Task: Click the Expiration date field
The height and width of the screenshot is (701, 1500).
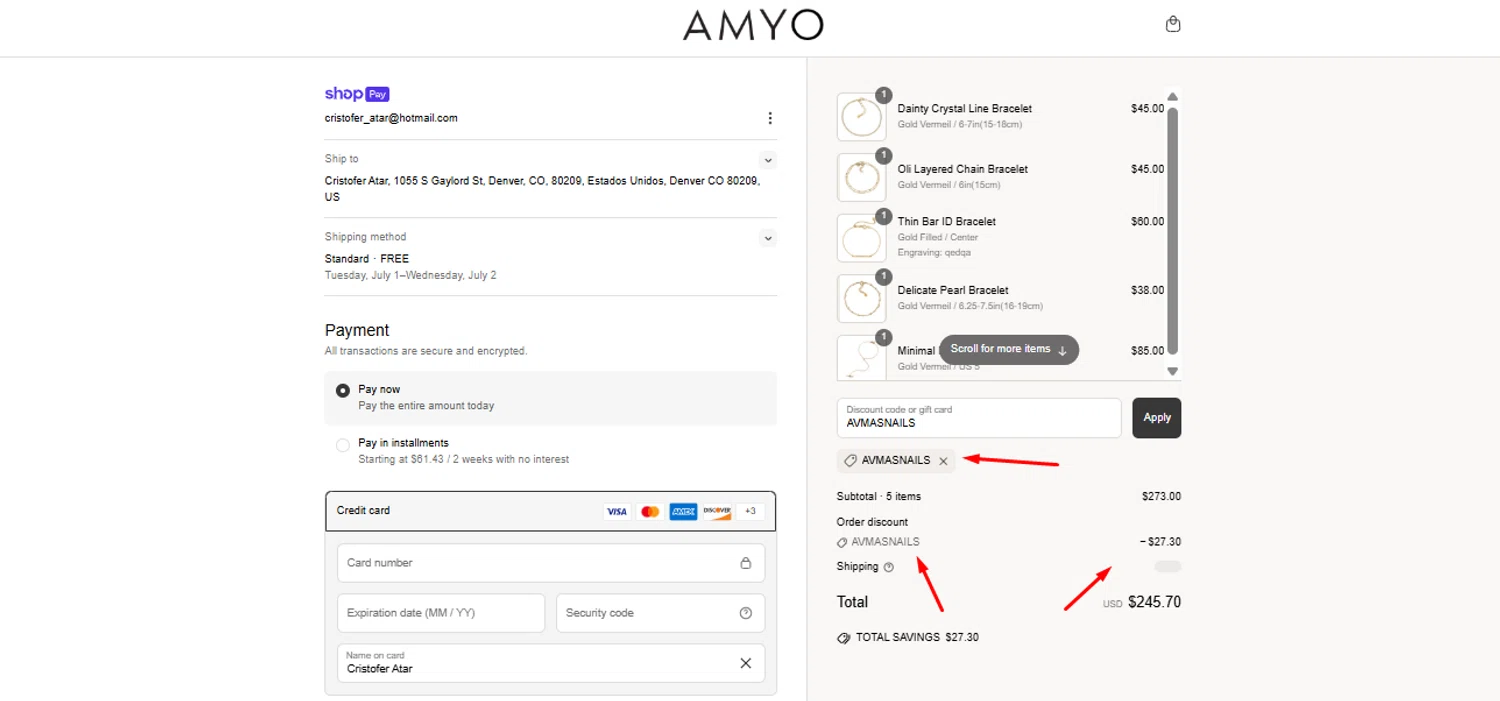Action: point(441,613)
